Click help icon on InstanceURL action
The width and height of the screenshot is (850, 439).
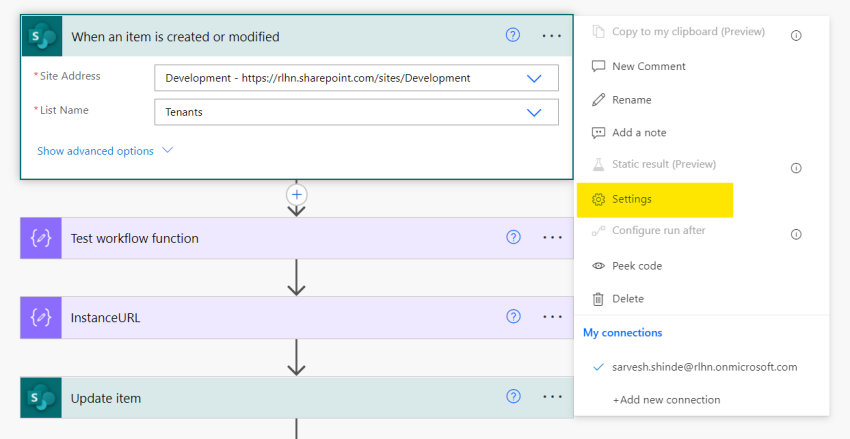(513, 317)
